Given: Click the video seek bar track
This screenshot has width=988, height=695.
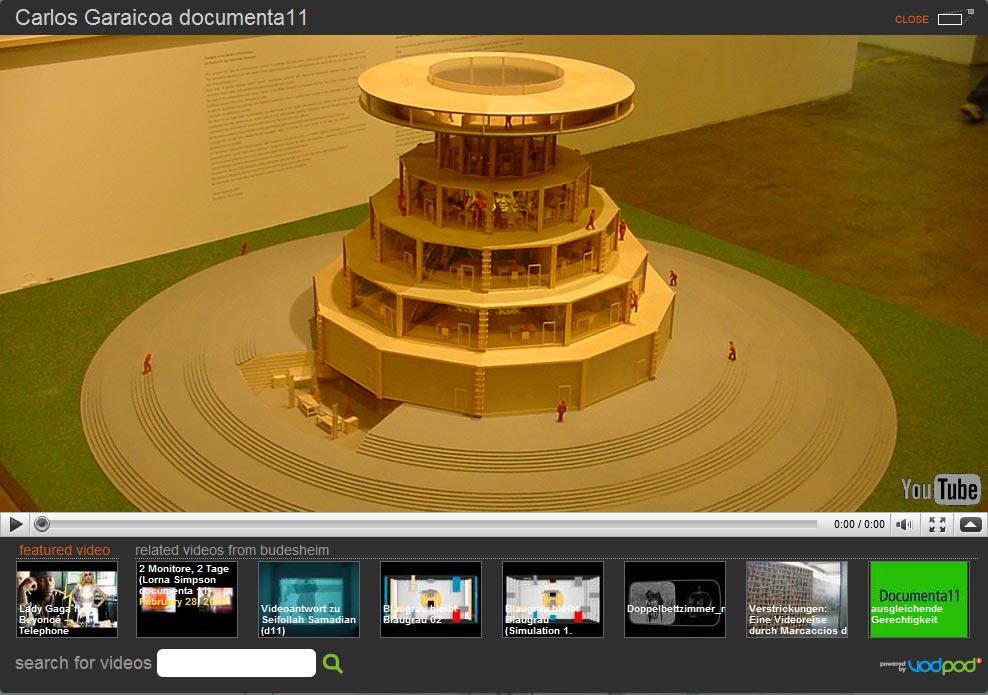Looking at the screenshot, I should [430, 524].
